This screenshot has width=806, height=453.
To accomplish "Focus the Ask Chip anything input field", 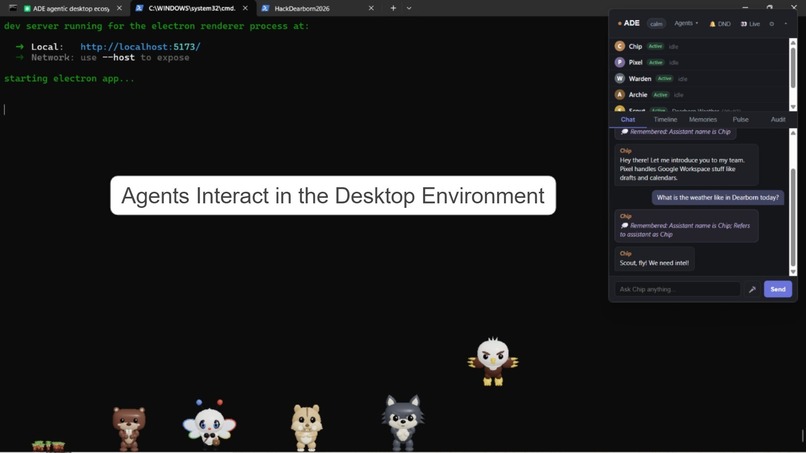I will pos(677,289).
